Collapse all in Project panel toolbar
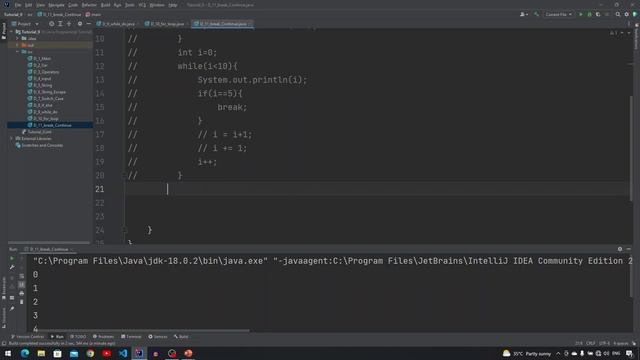640x360 pixels. pos(69,24)
